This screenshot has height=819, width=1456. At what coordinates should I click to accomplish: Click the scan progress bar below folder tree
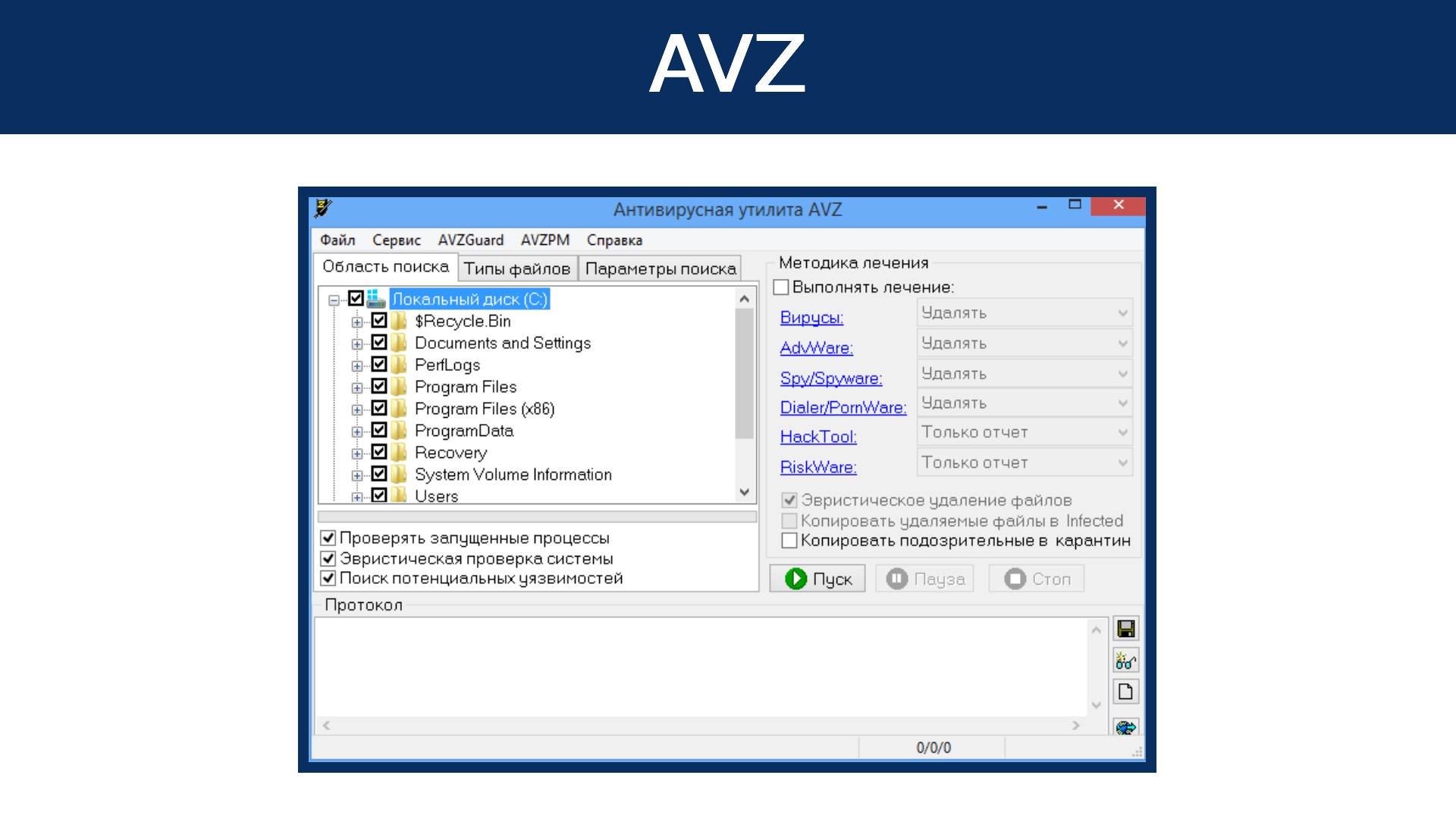538,516
